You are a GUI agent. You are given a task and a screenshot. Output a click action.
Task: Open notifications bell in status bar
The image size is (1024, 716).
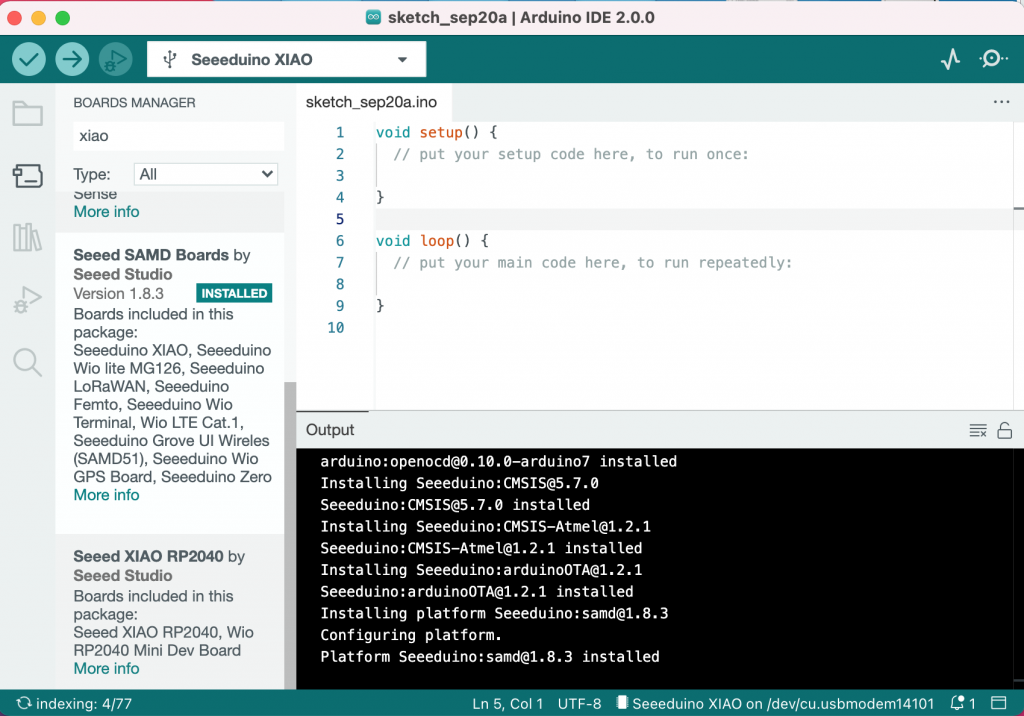957,703
